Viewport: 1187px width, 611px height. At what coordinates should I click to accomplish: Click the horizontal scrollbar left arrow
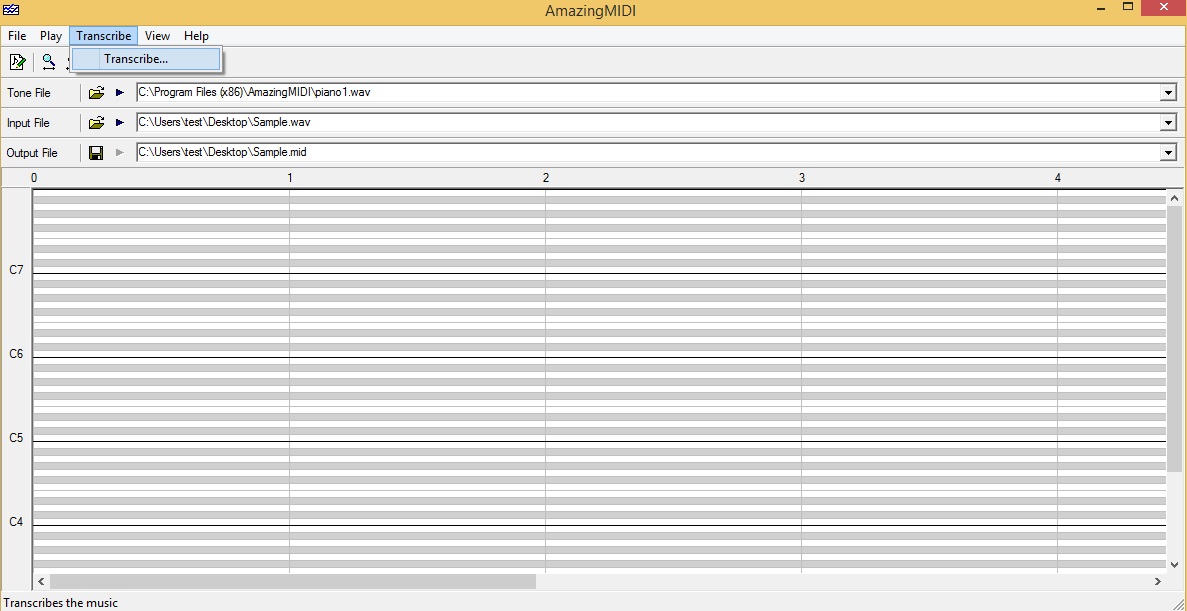point(41,581)
